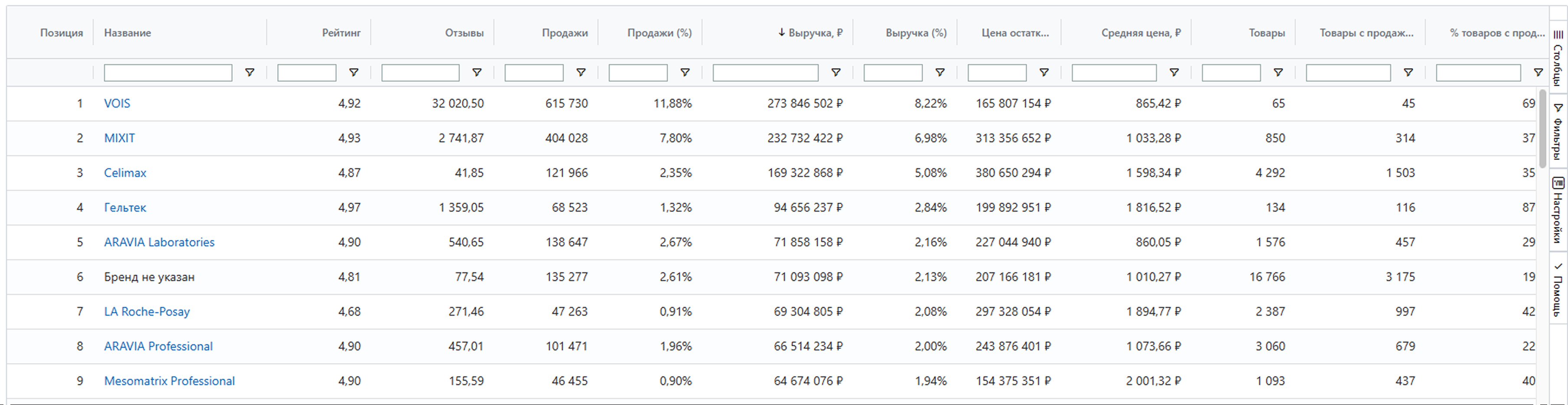Open the ARAVIA Professional brand link
Image resolution: width=1568 pixels, height=405 pixels.
click(158, 346)
